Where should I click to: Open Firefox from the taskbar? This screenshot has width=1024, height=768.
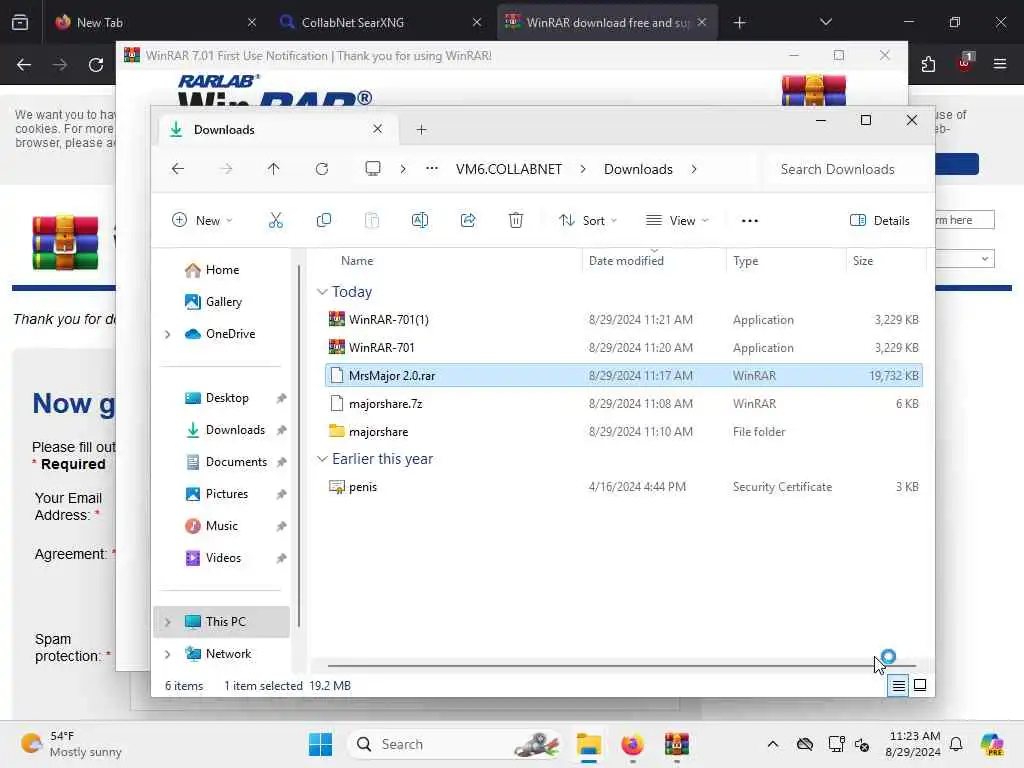coord(632,744)
